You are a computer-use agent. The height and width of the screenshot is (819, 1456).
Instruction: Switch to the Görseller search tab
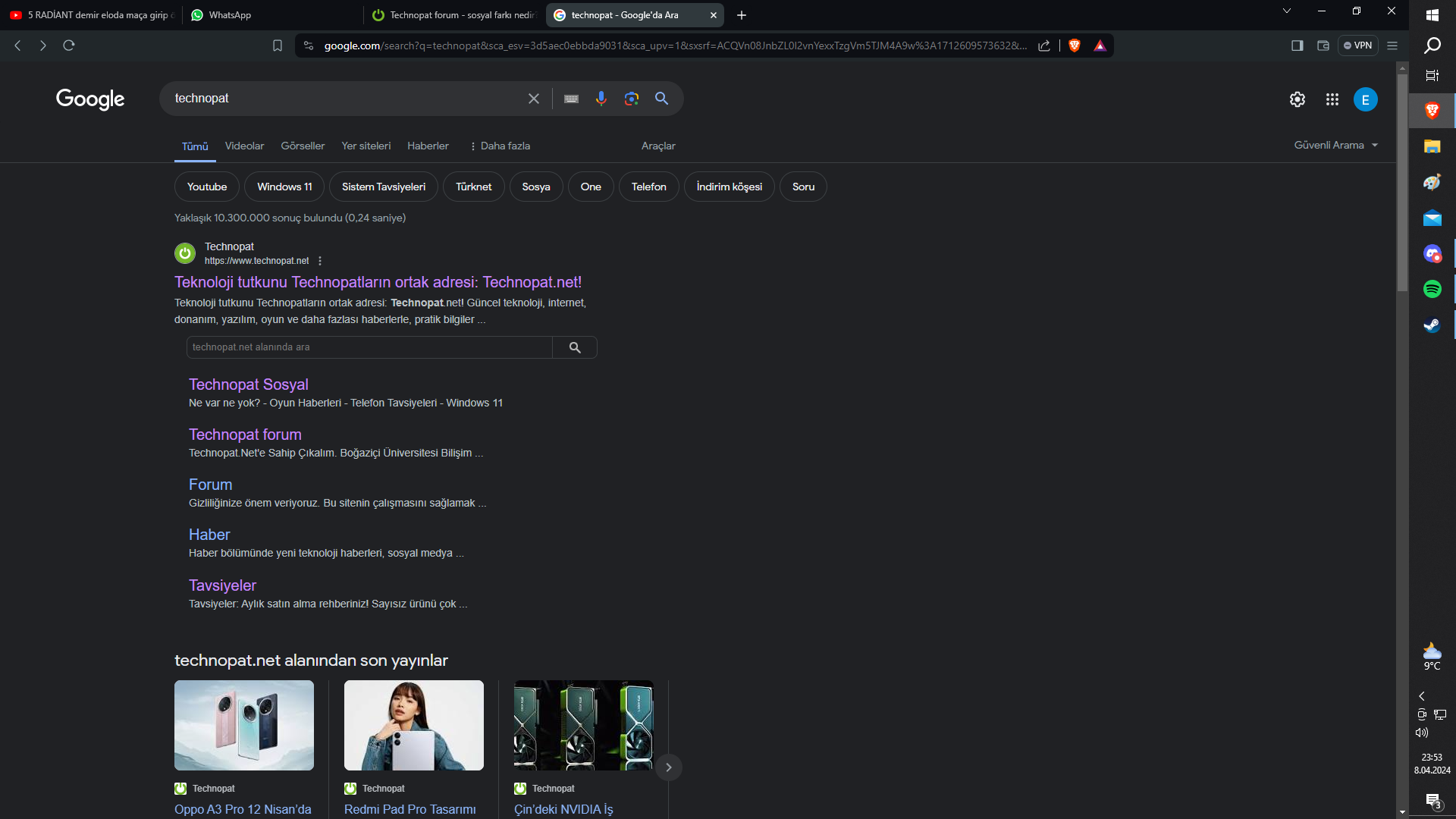coord(303,146)
